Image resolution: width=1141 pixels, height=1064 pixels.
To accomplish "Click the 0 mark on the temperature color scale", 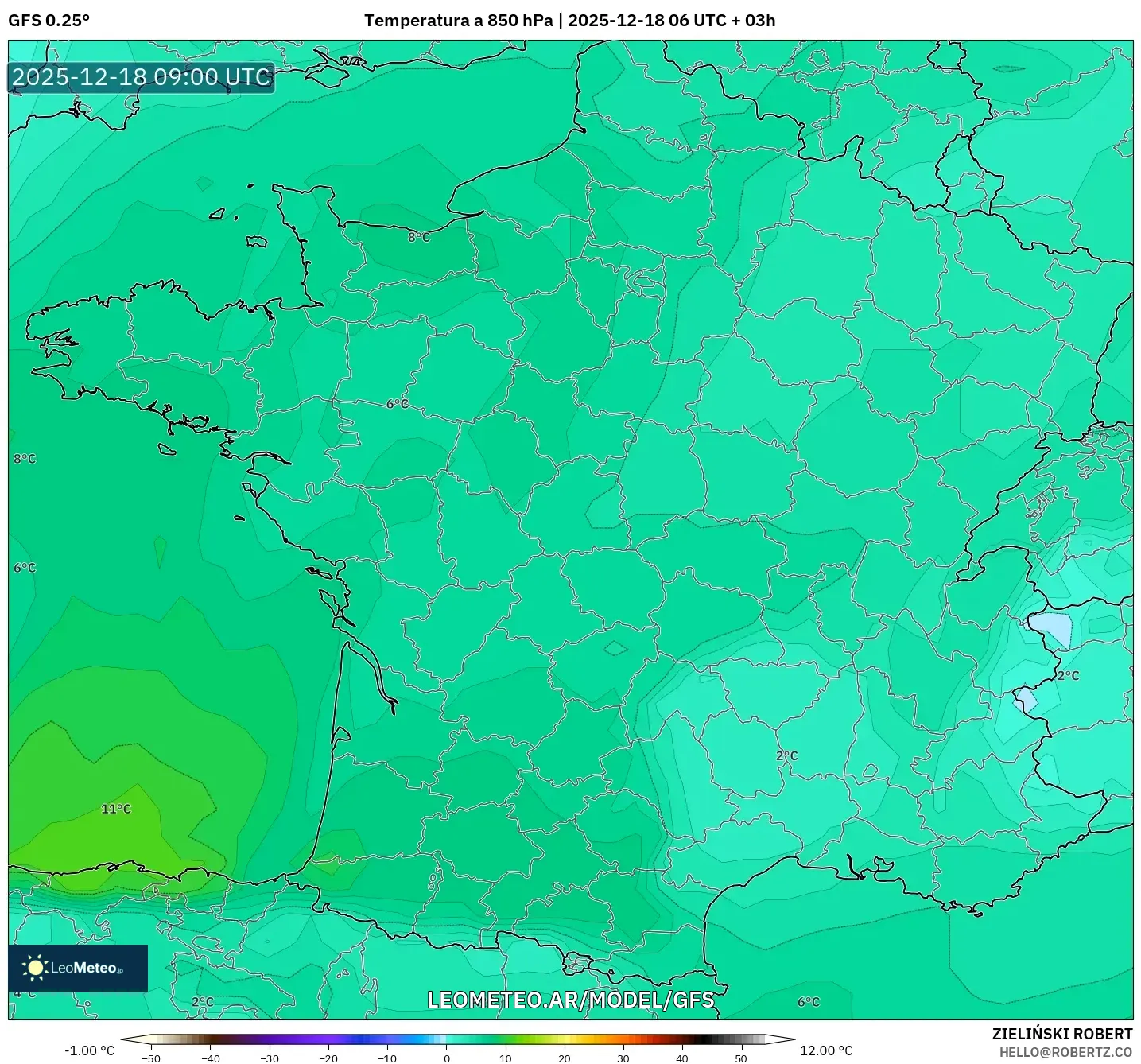I will click(x=446, y=1058).
